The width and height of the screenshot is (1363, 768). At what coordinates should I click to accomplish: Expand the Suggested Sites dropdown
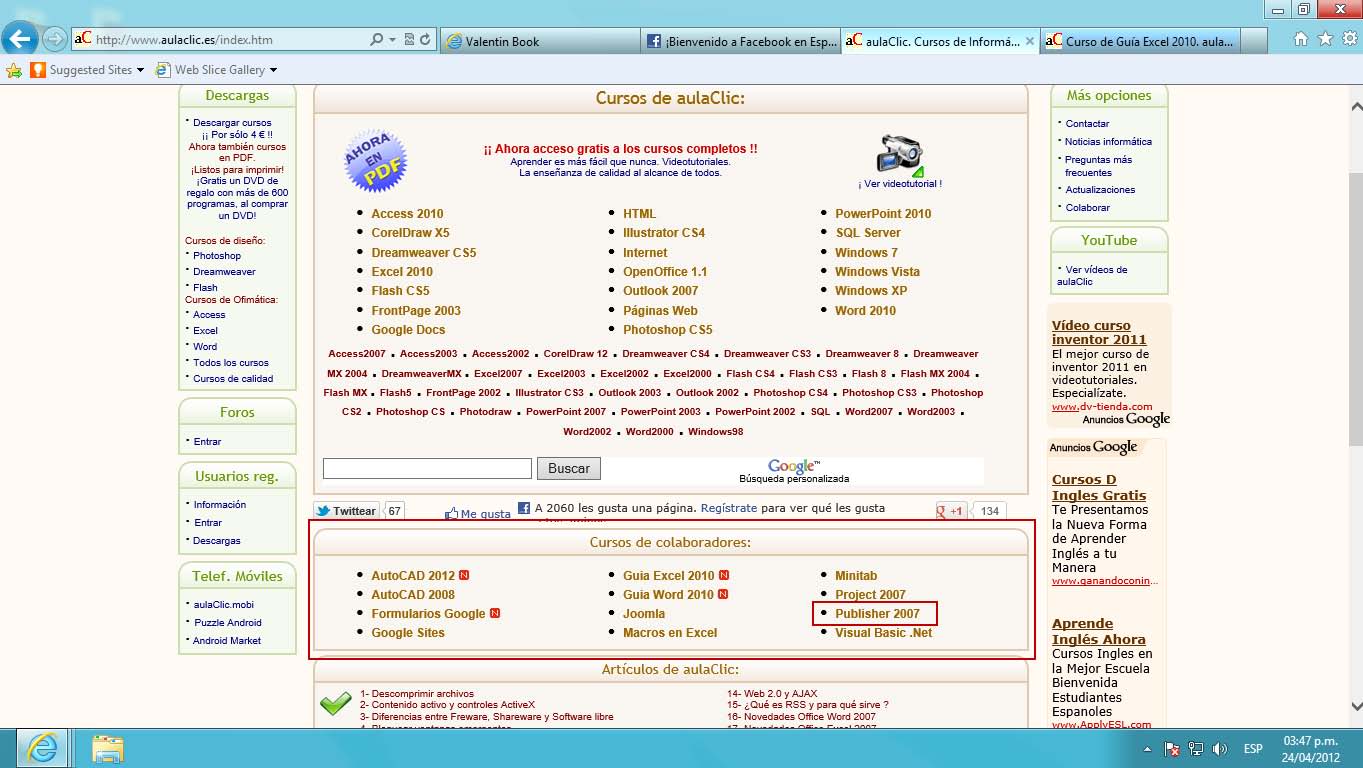click(140, 70)
